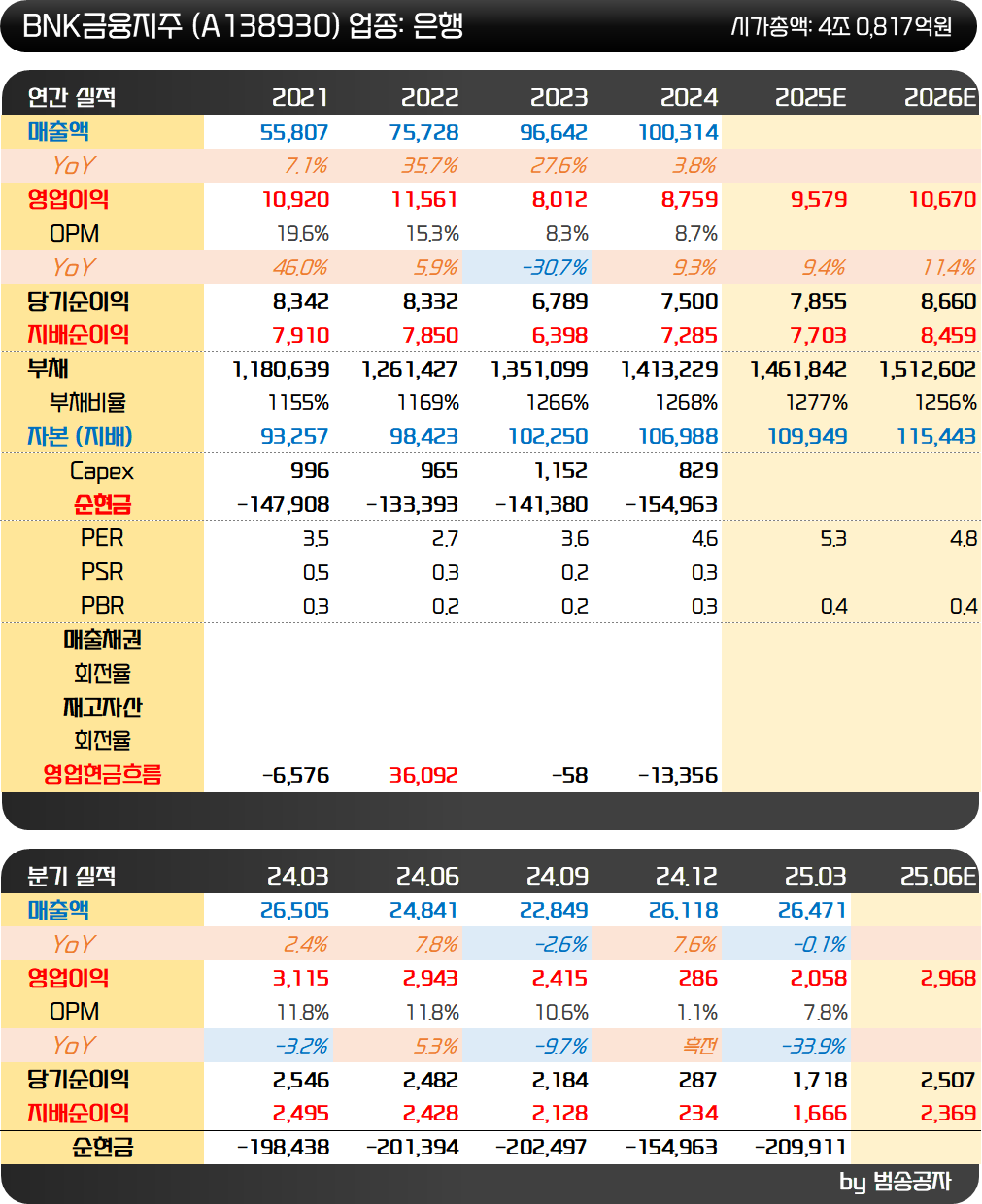Click the 2026E annual column header

[x=940, y=97]
